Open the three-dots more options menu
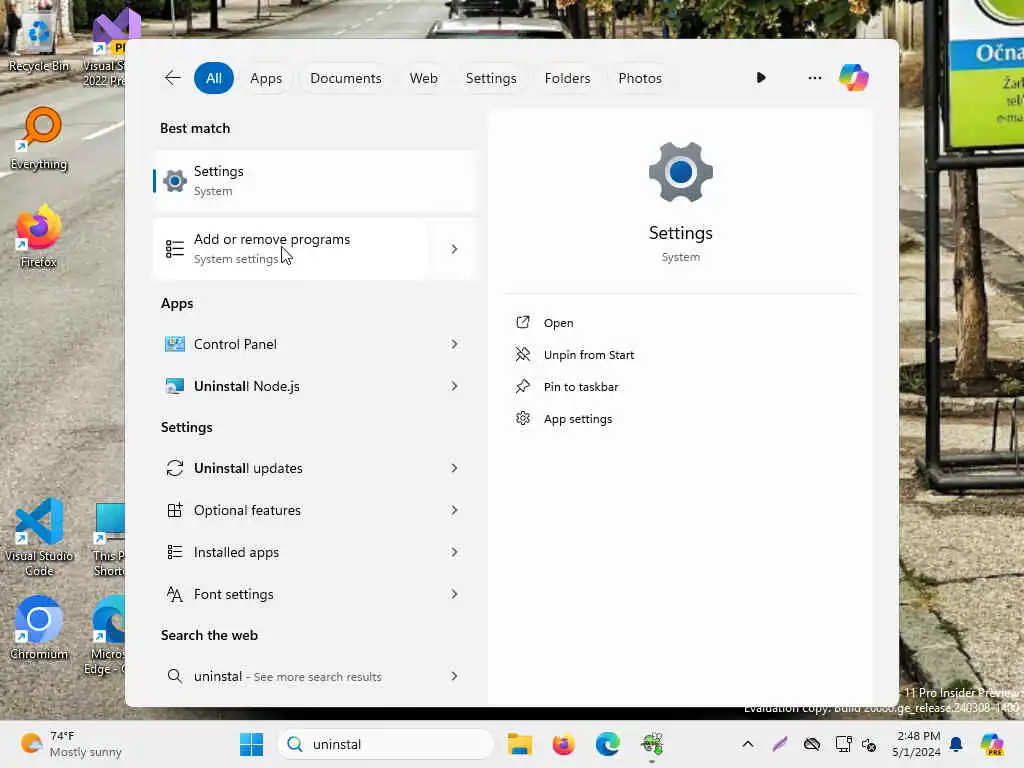 [814, 78]
